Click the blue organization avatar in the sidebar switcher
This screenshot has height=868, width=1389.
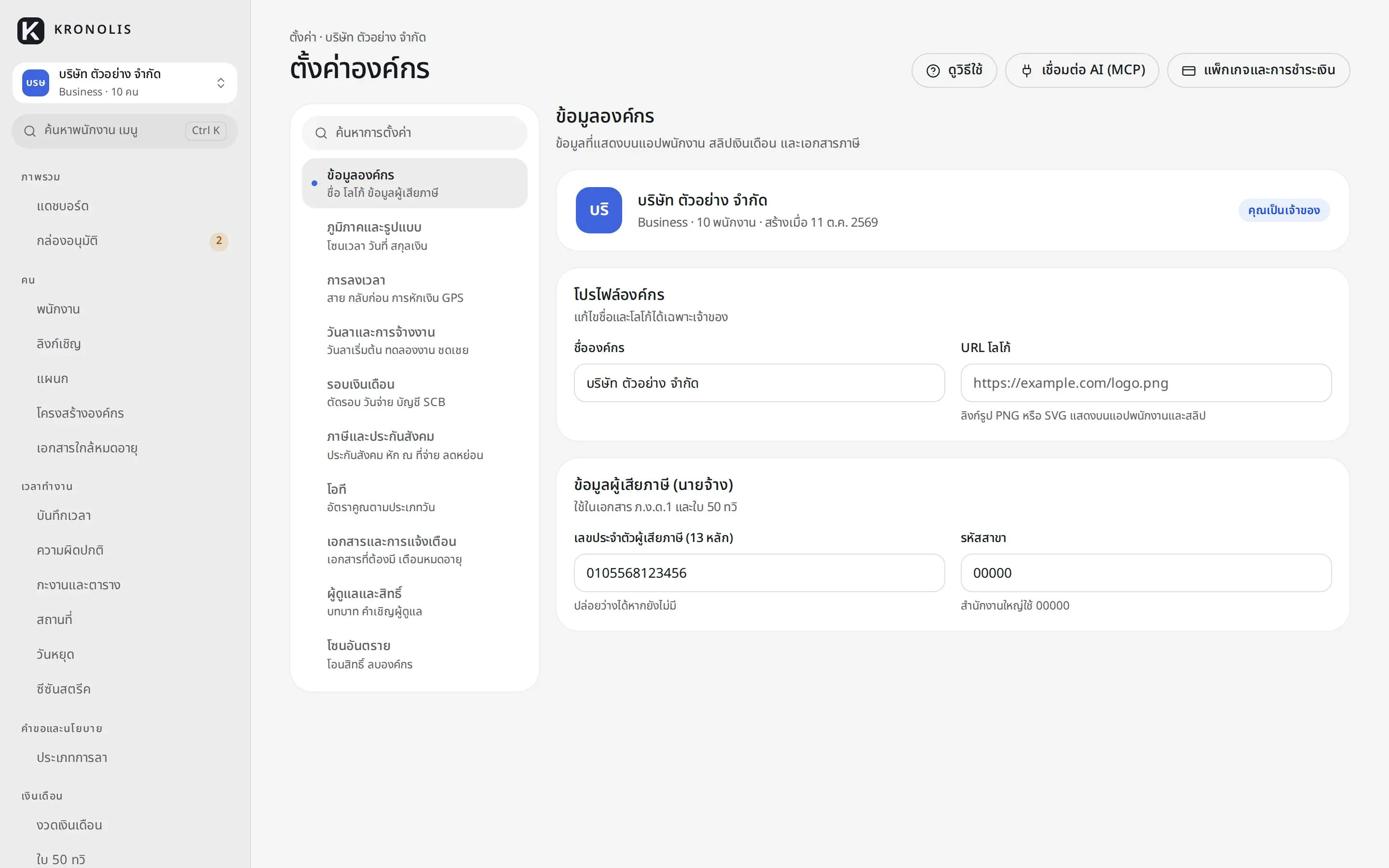36,83
